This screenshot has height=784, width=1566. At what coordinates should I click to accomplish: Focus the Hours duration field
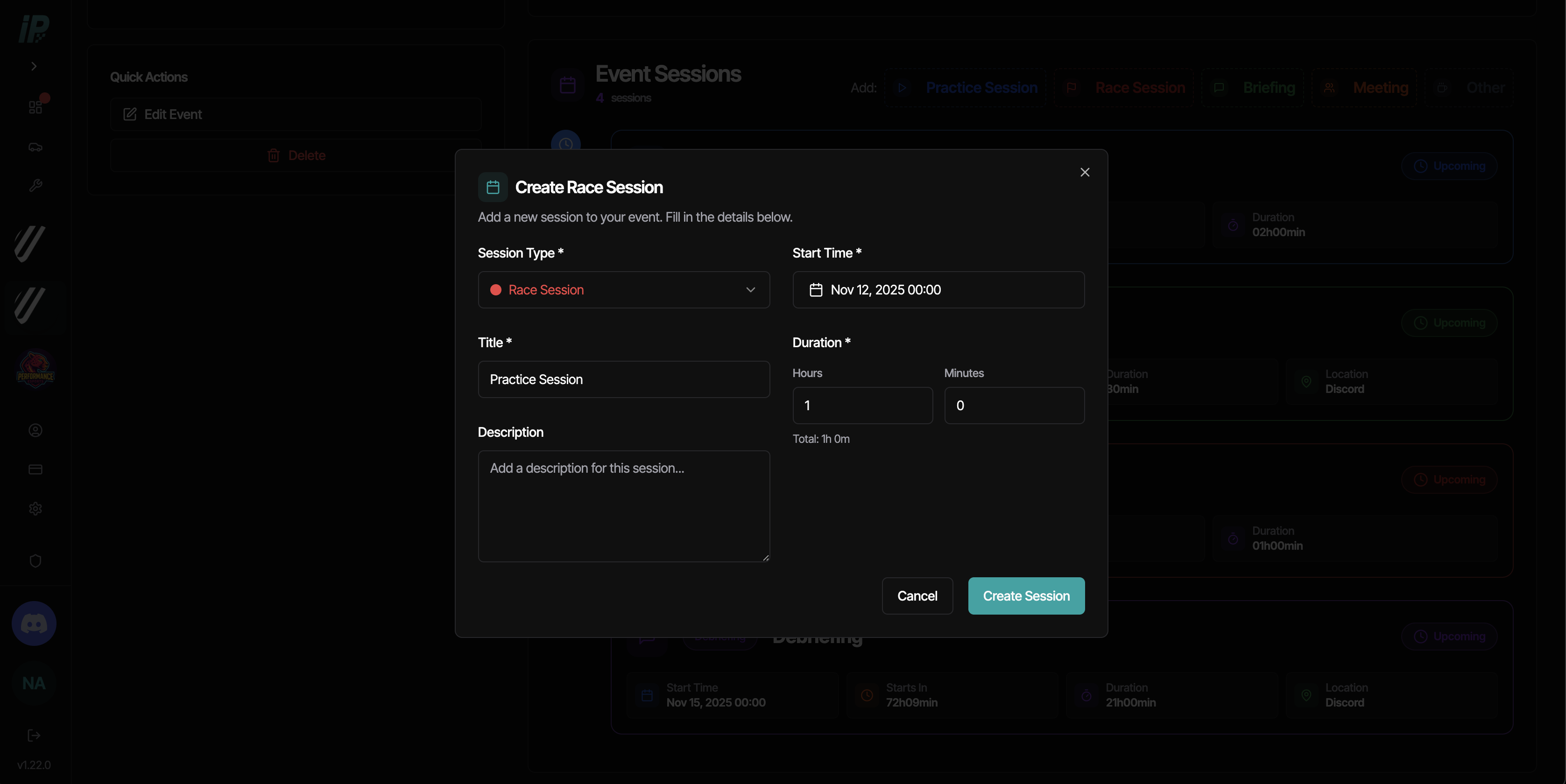pos(862,406)
